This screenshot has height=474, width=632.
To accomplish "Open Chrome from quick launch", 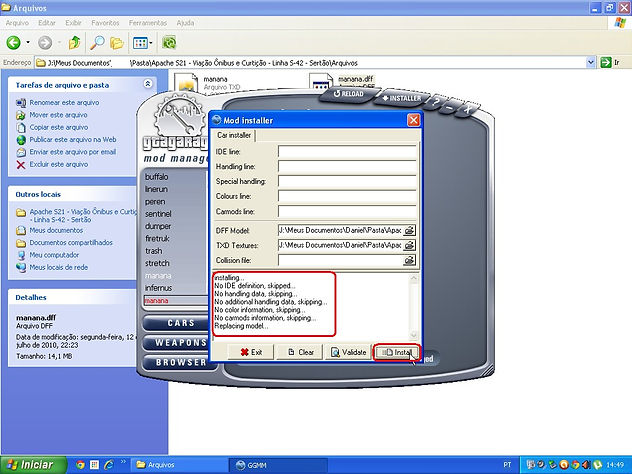I will click(80, 465).
